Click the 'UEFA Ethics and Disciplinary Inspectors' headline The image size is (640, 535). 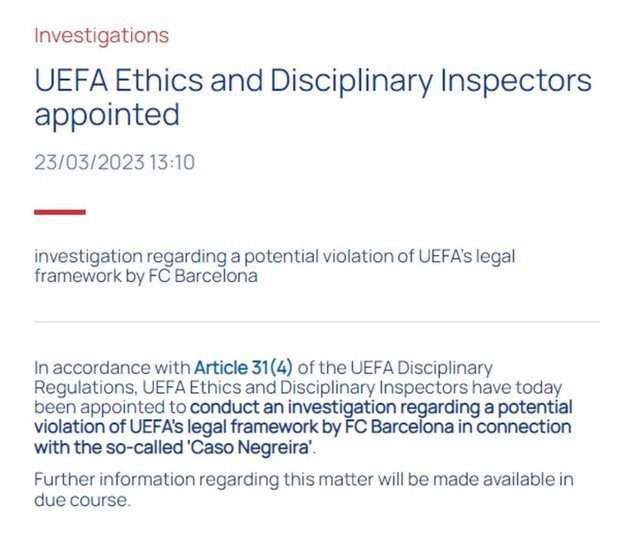tap(312, 80)
